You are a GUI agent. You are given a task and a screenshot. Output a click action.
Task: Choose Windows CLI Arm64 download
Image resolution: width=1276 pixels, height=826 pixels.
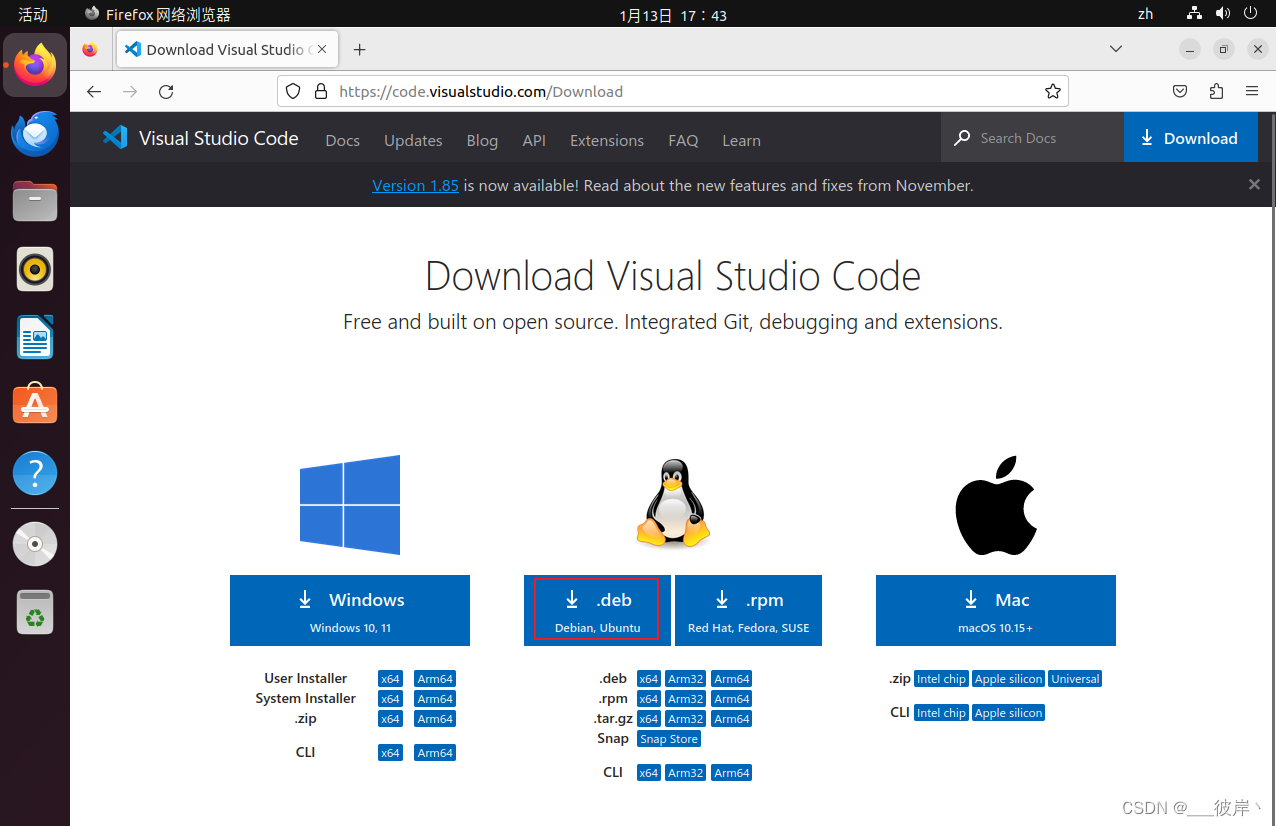[x=435, y=753]
